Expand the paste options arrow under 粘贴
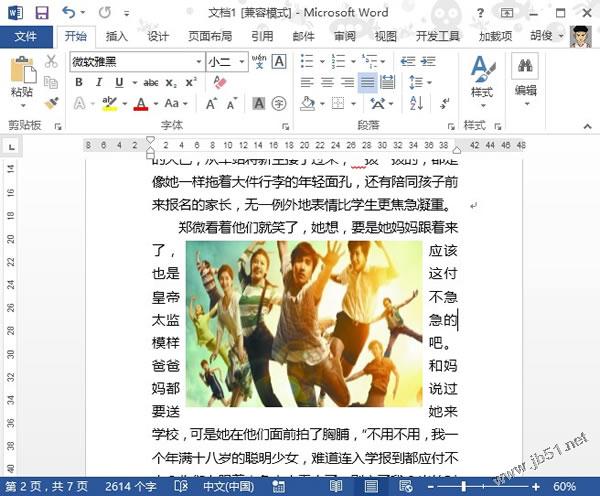 pos(22,105)
